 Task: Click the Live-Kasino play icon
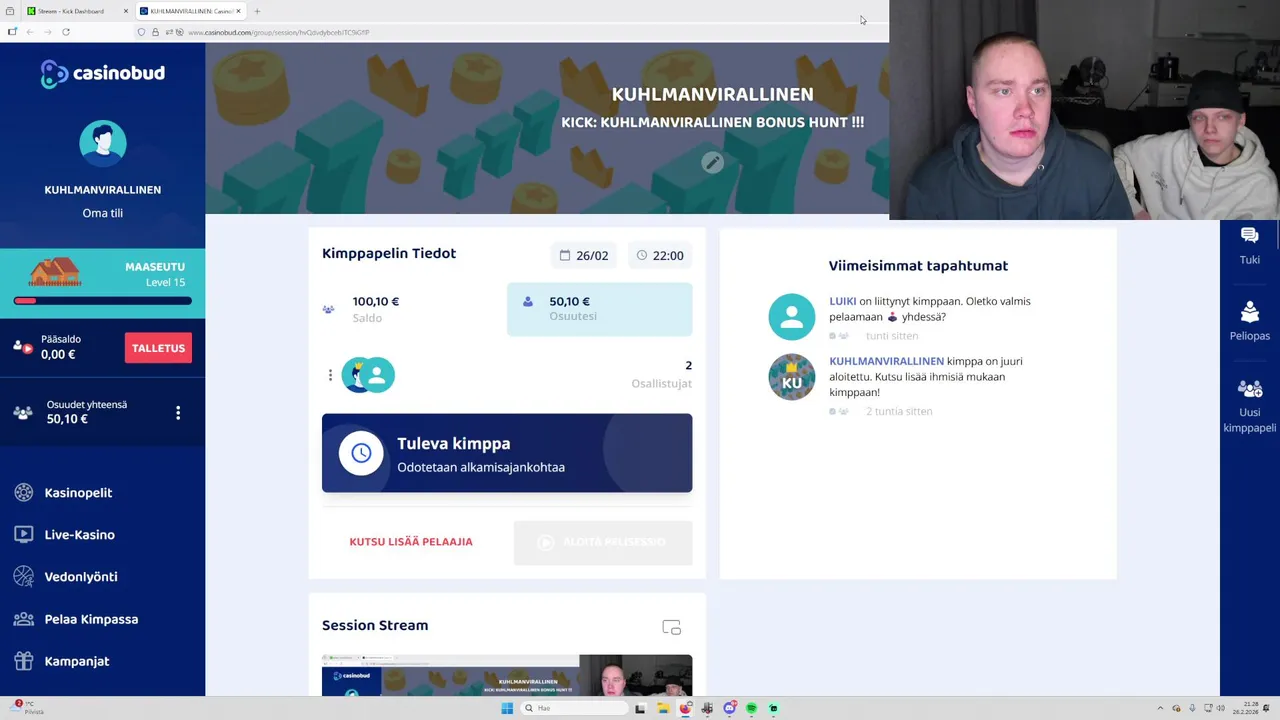point(24,535)
